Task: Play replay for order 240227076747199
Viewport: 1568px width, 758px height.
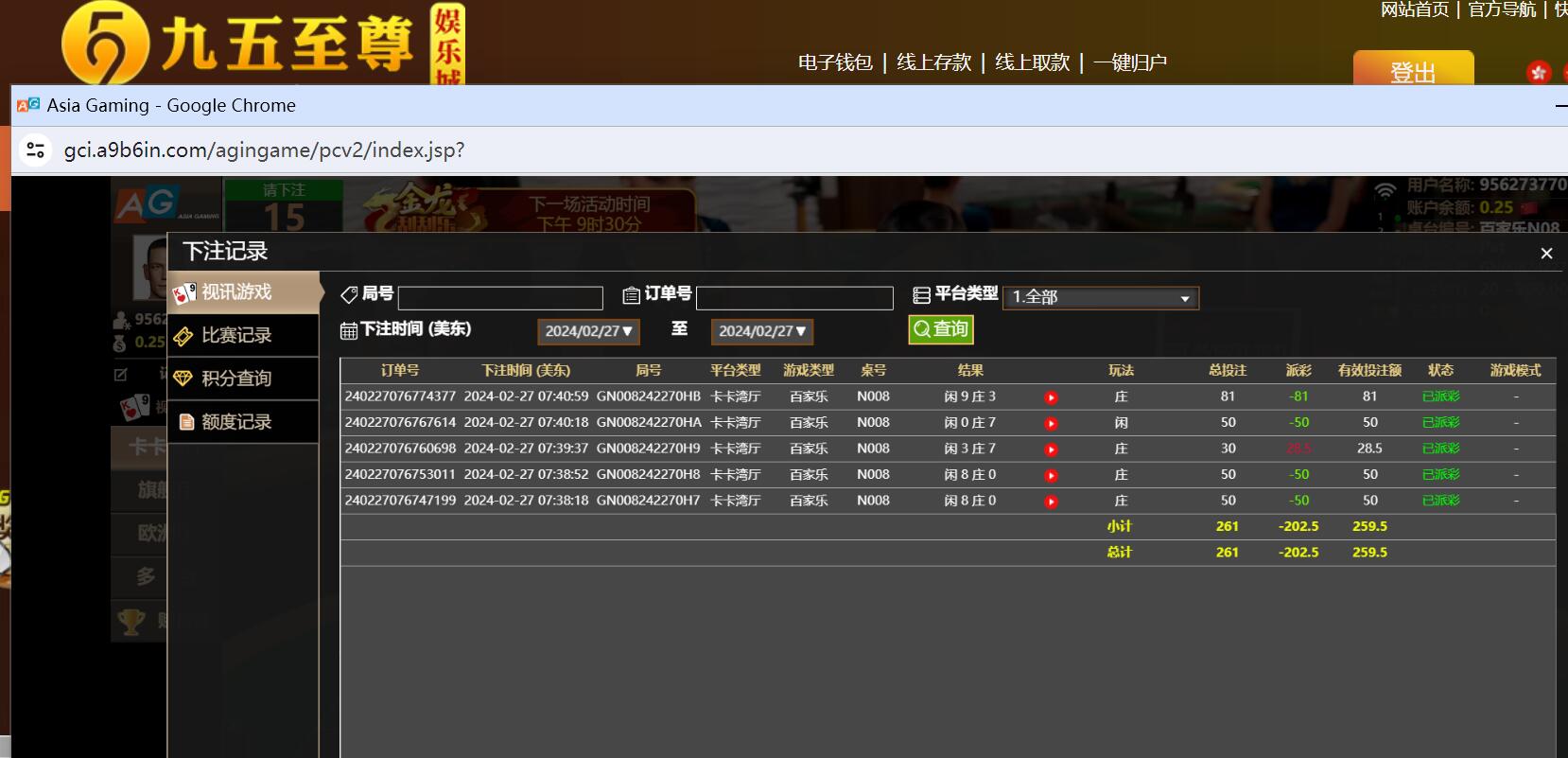Action: tap(1051, 502)
